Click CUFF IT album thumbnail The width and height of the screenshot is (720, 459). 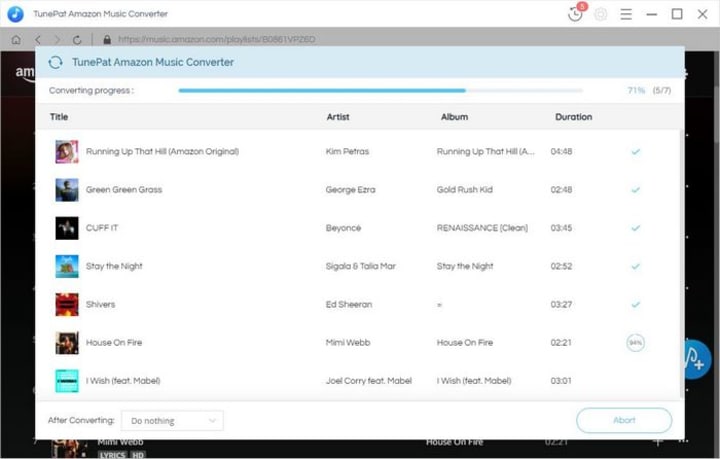point(67,228)
